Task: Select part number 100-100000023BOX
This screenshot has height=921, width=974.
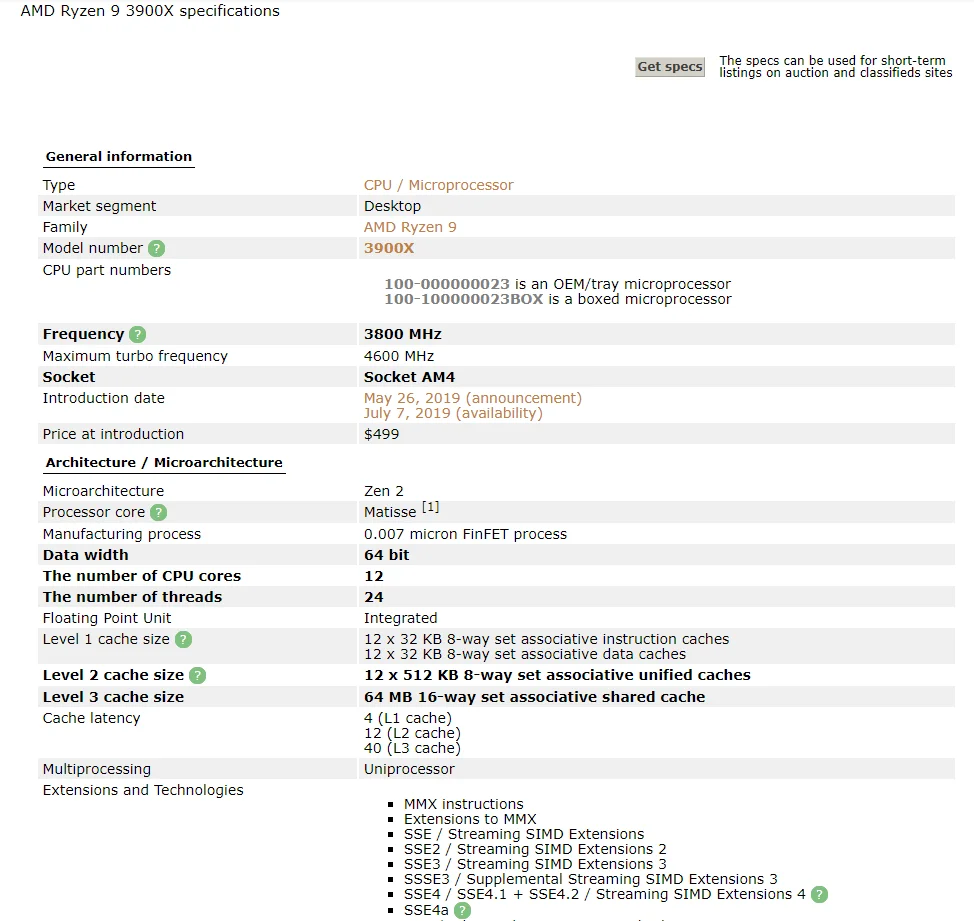Action: click(463, 299)
